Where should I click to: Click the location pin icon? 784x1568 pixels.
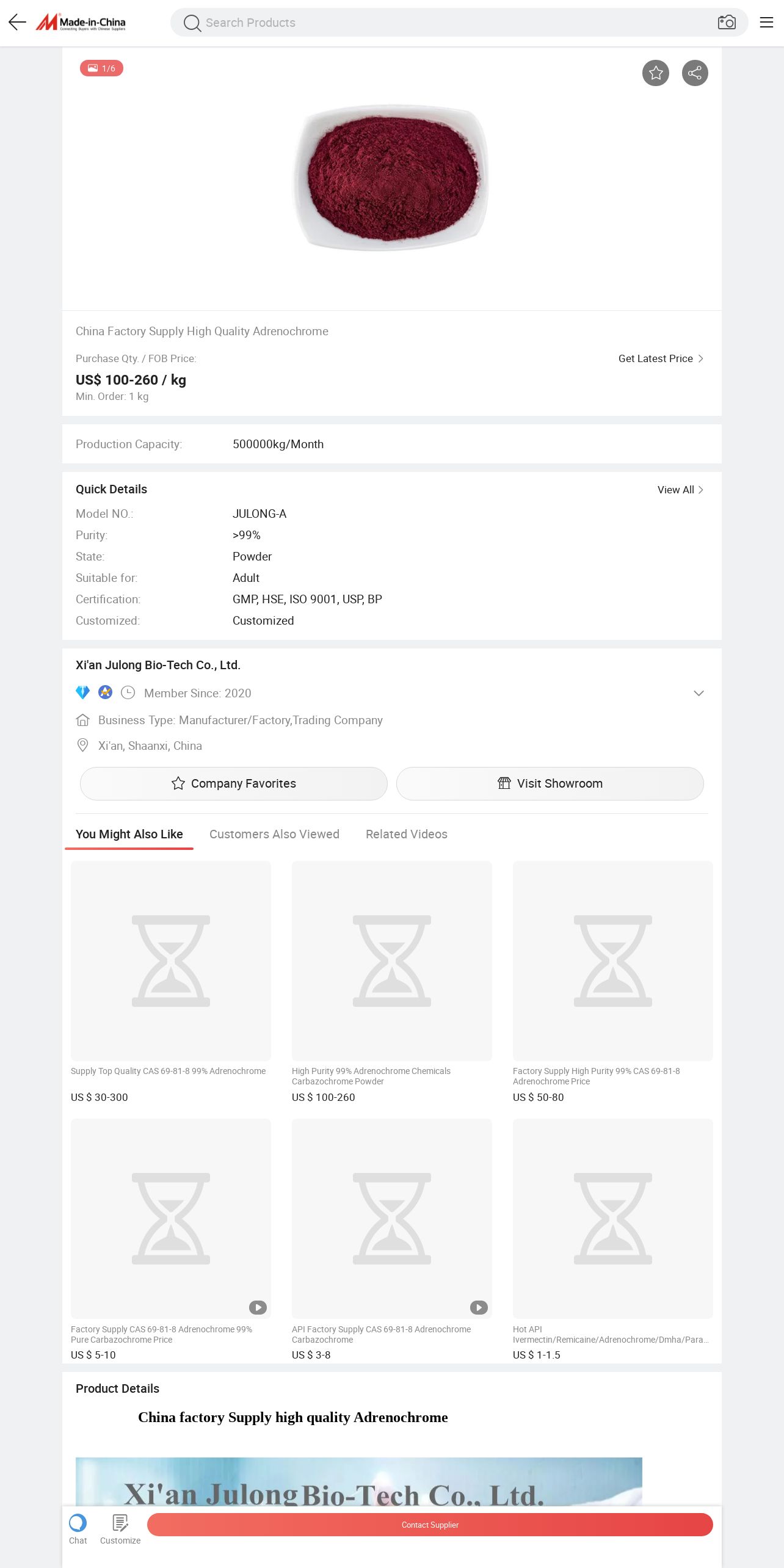pyautogui.click(x=82, y=746)
